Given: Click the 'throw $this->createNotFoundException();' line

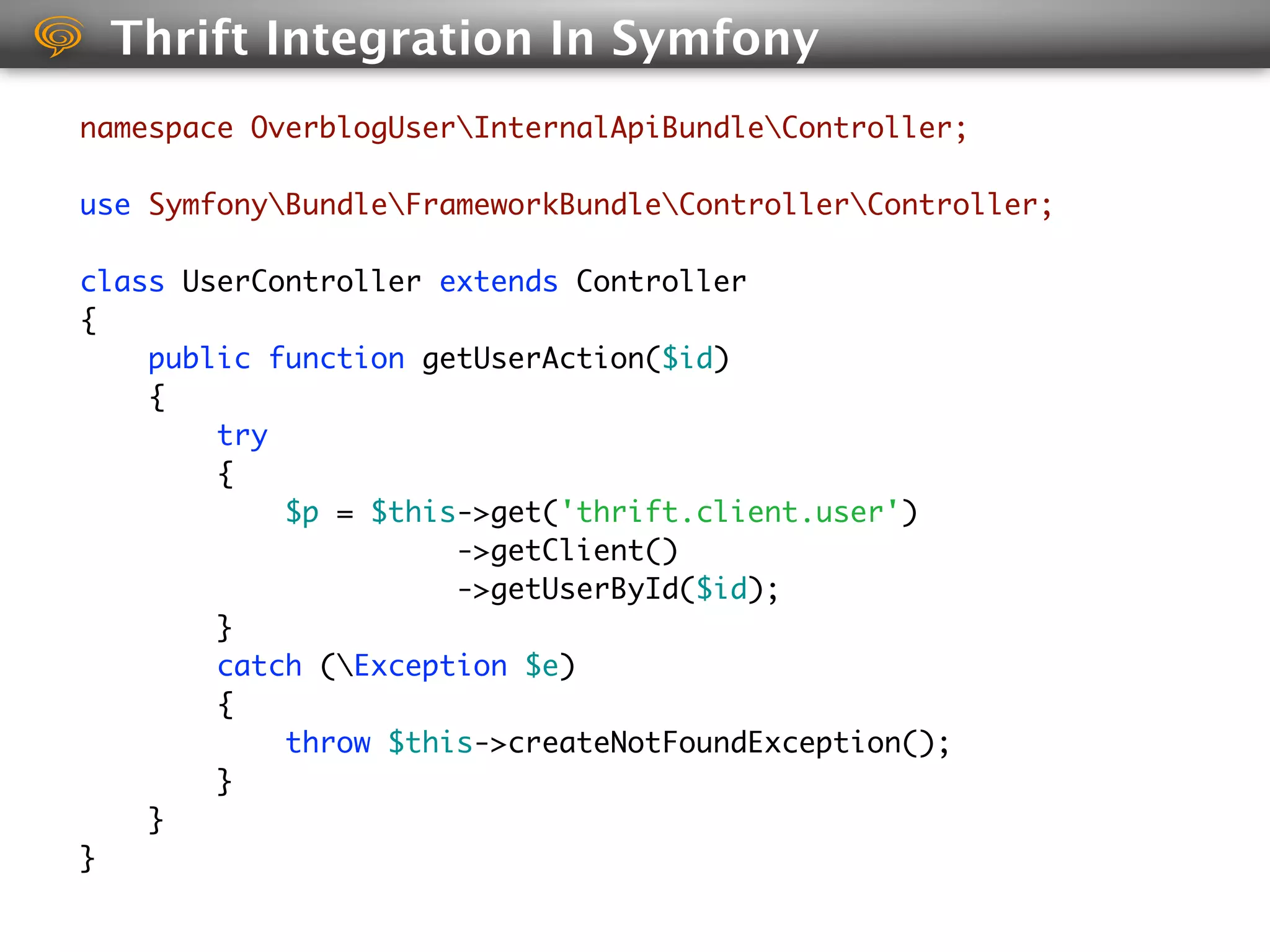Looking at the screenshot, I should (618, 743).
